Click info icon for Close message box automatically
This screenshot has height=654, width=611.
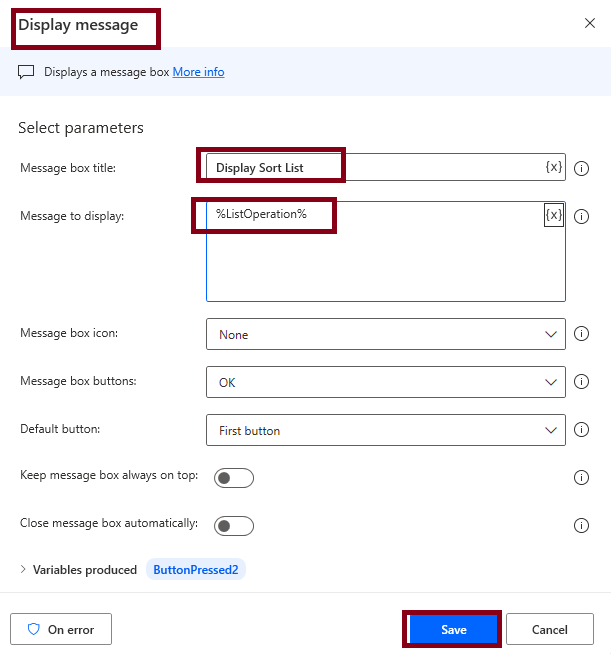[x=581, y=526]
